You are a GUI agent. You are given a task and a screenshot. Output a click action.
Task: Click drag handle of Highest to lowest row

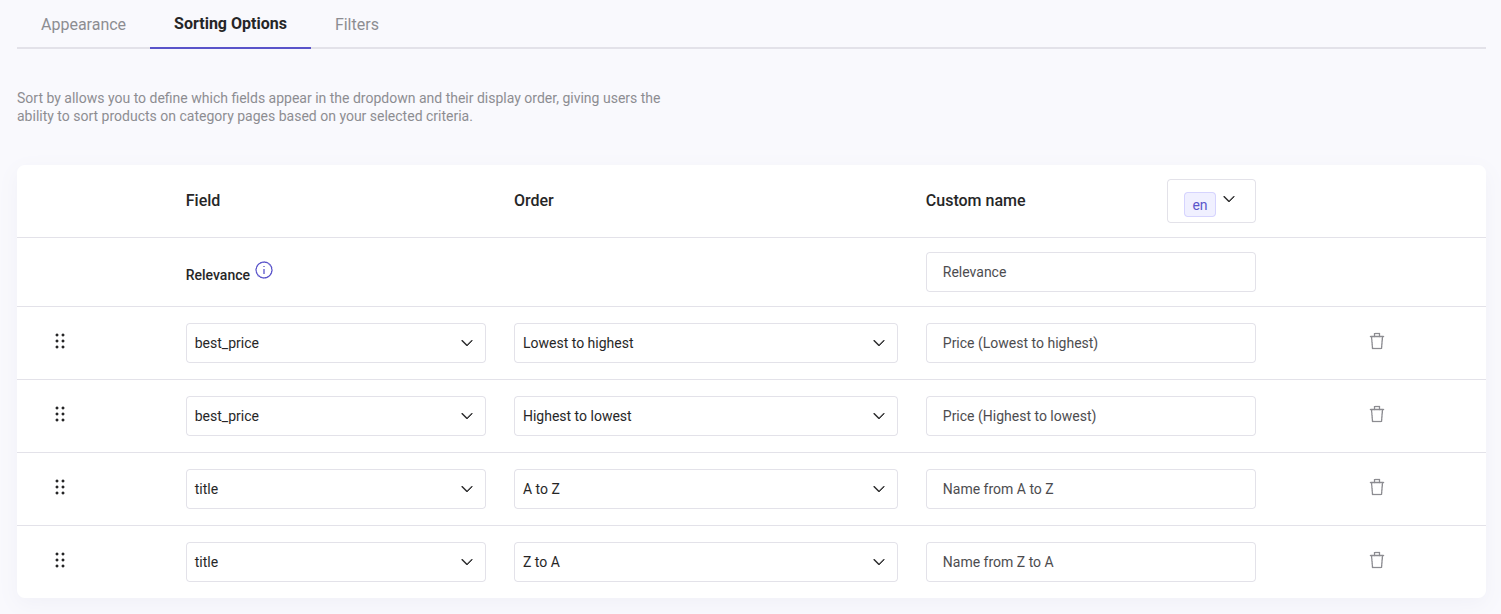[x=60, y=415]
